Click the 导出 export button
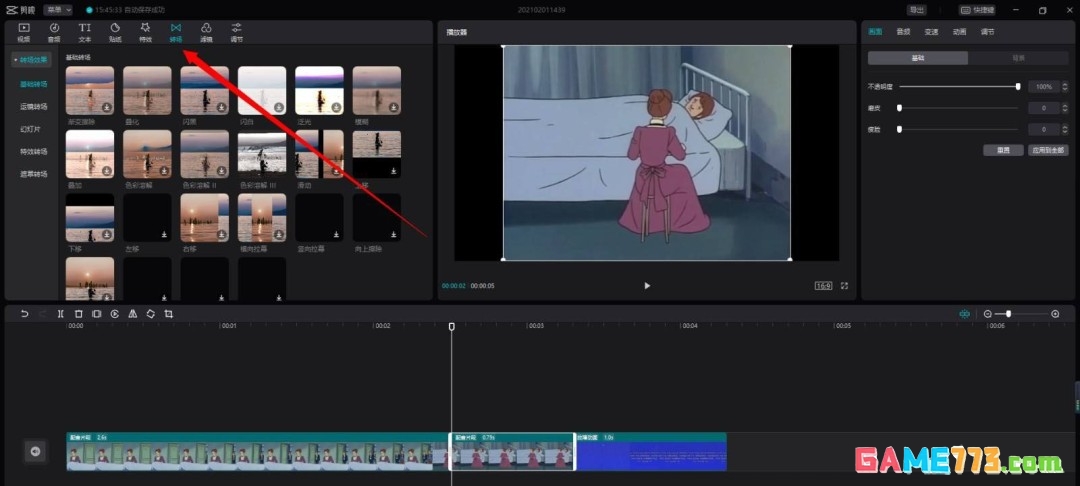The height and width of the screenshot is (486, 1080). [917, 10]
